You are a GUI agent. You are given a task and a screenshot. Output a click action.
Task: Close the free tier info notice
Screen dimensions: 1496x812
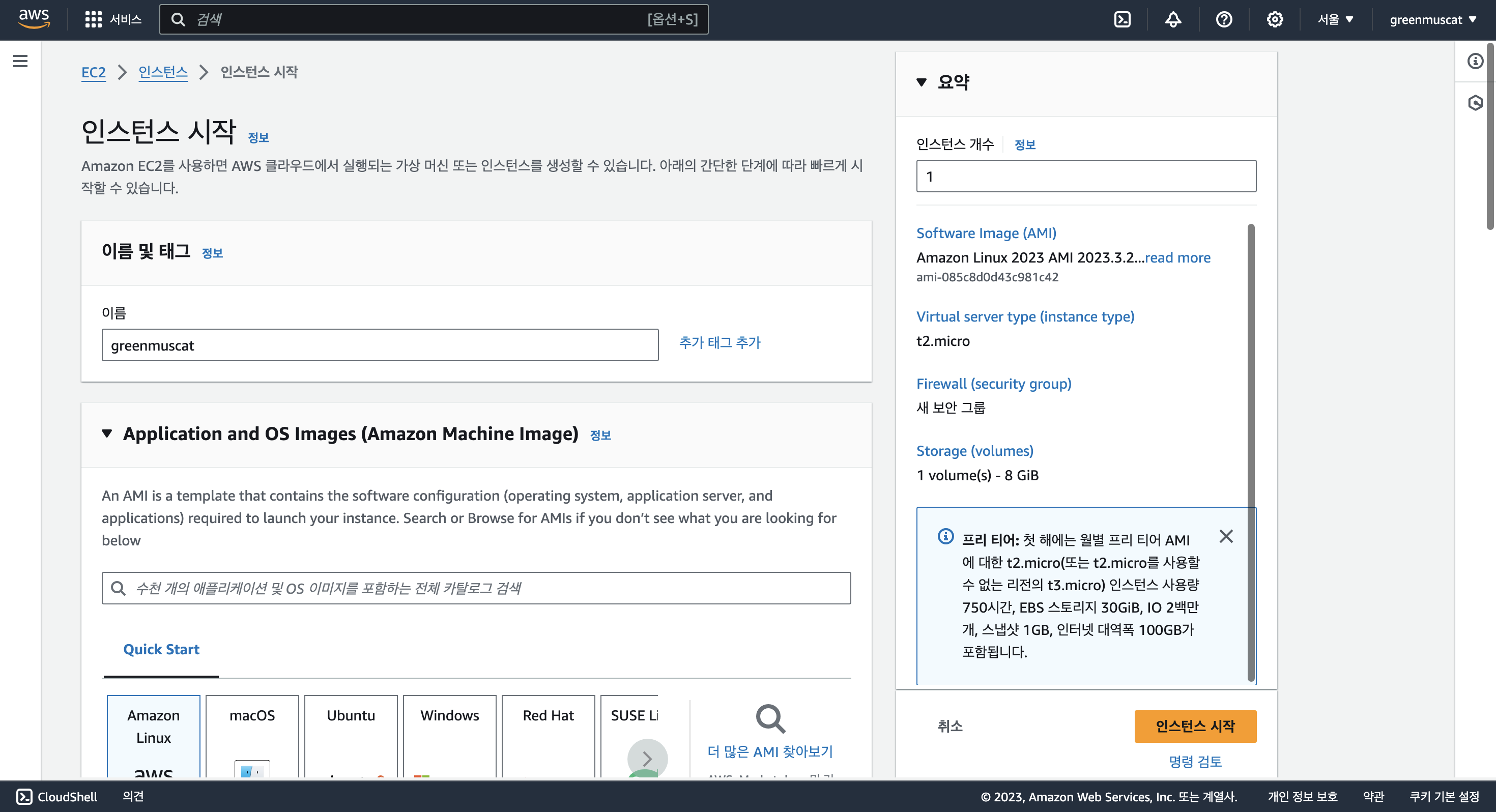click(1226, 536)
